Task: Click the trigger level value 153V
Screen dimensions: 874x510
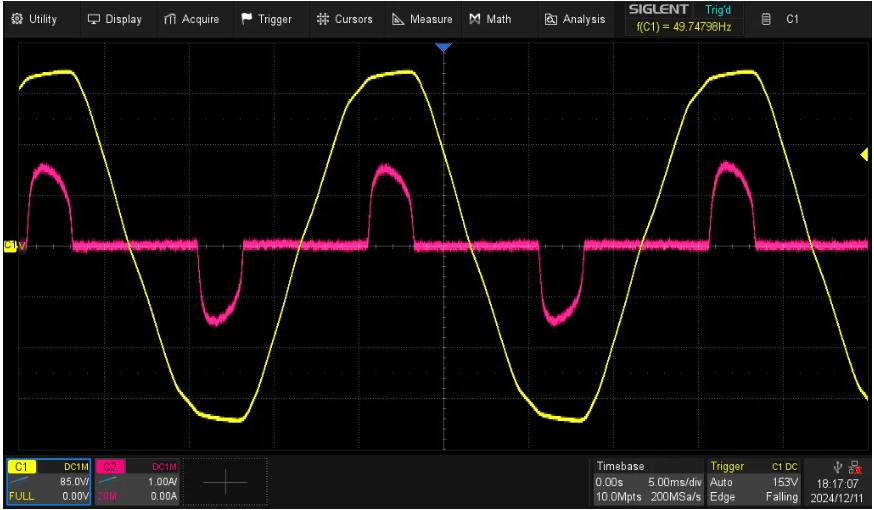Action: coord(784,482)
